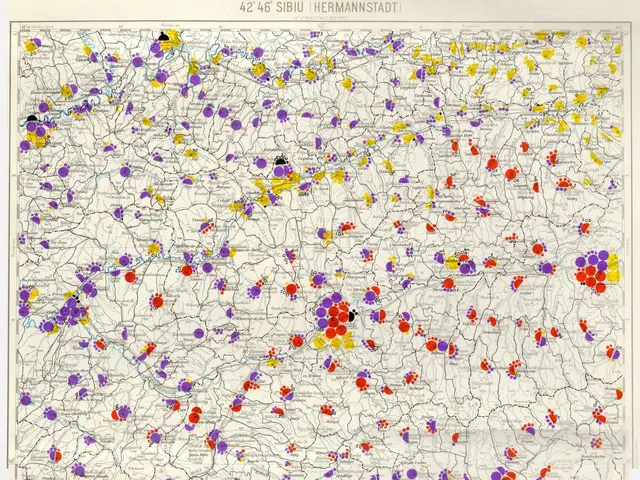The height and width of the screenshot is (480, 640).
Task: Click the white margin left of the title
Action: (x=120, y=10)
